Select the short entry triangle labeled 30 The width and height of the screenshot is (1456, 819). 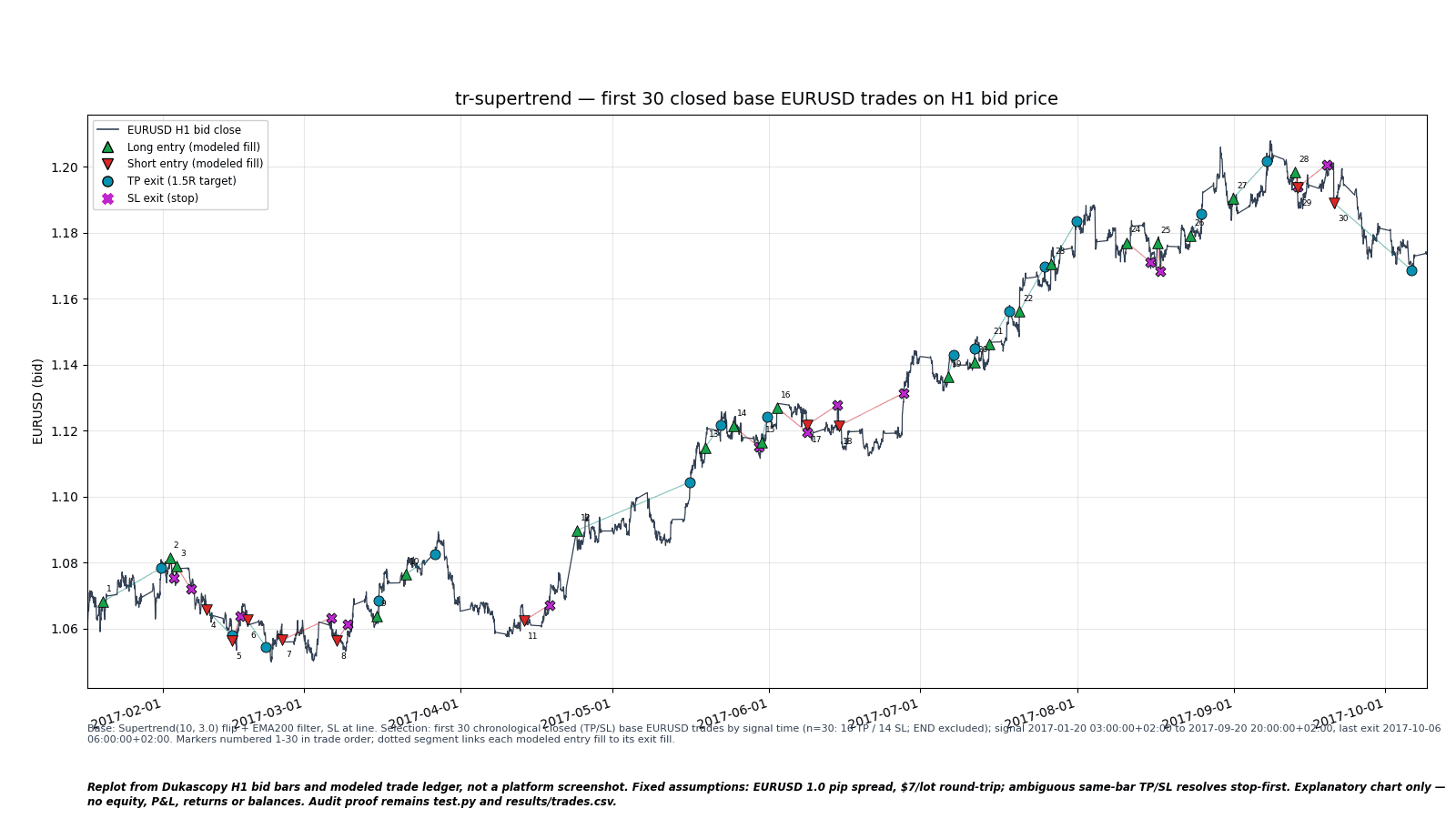[1334, 204]
